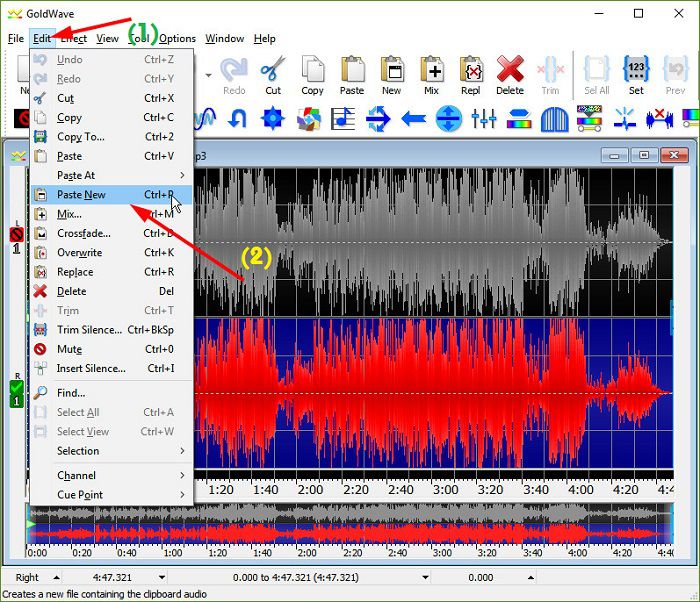The width and height of the screenshot is (700, 602).
Task: Click the red right channel waveform
Action: pyautogui.click(x=433, y=393)
